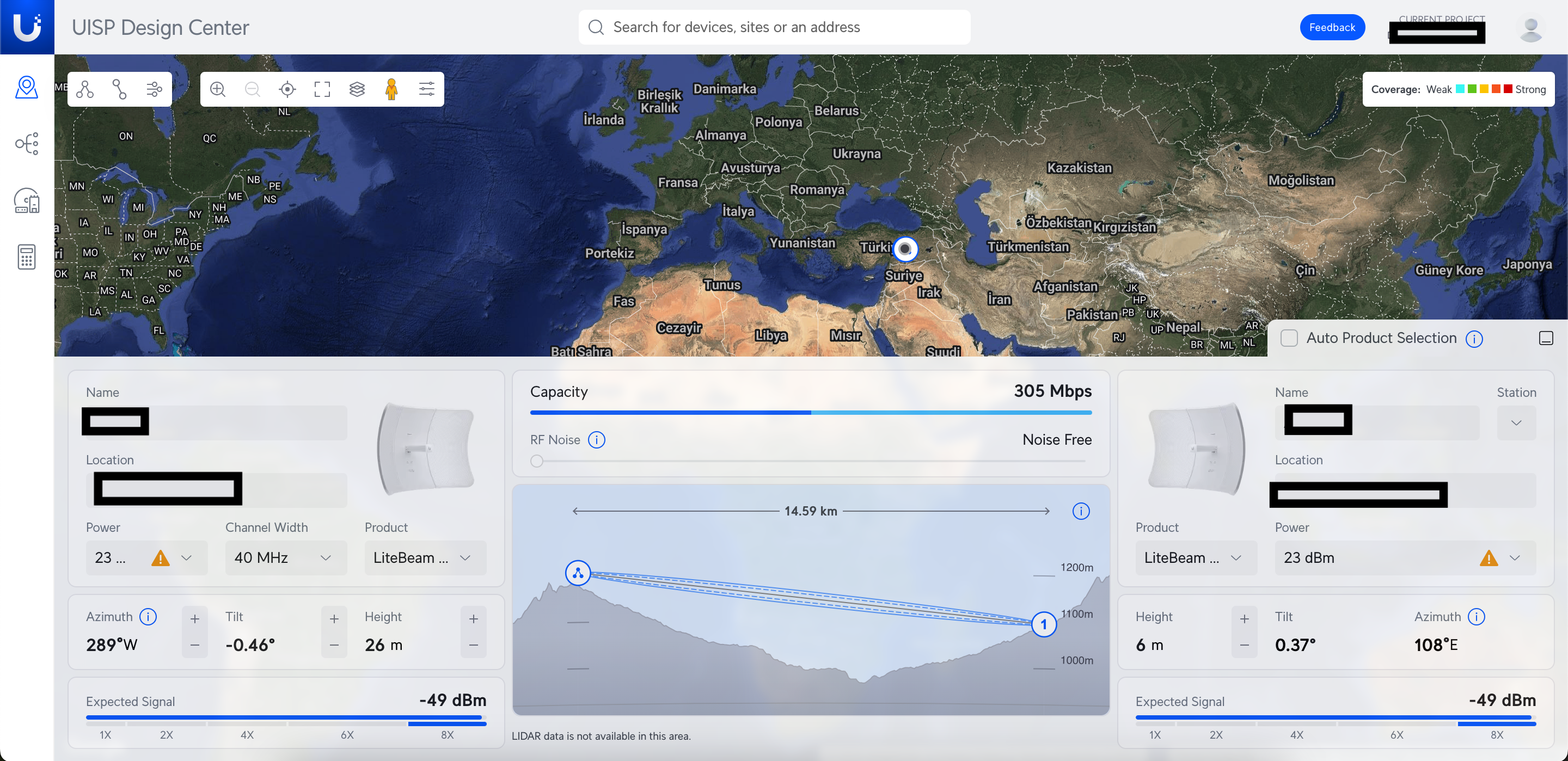Click the map marker near Türkiye
This screenshot has height=761, width=1568.
point(905,248)
